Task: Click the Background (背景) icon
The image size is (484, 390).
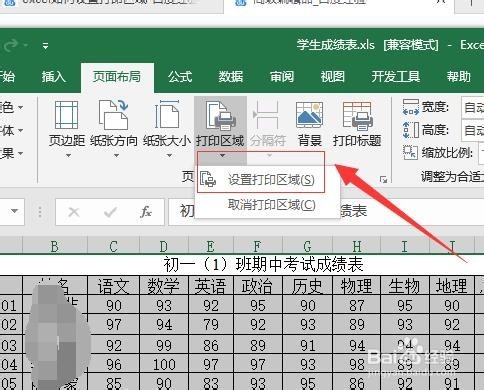Action: click(310, 115)
